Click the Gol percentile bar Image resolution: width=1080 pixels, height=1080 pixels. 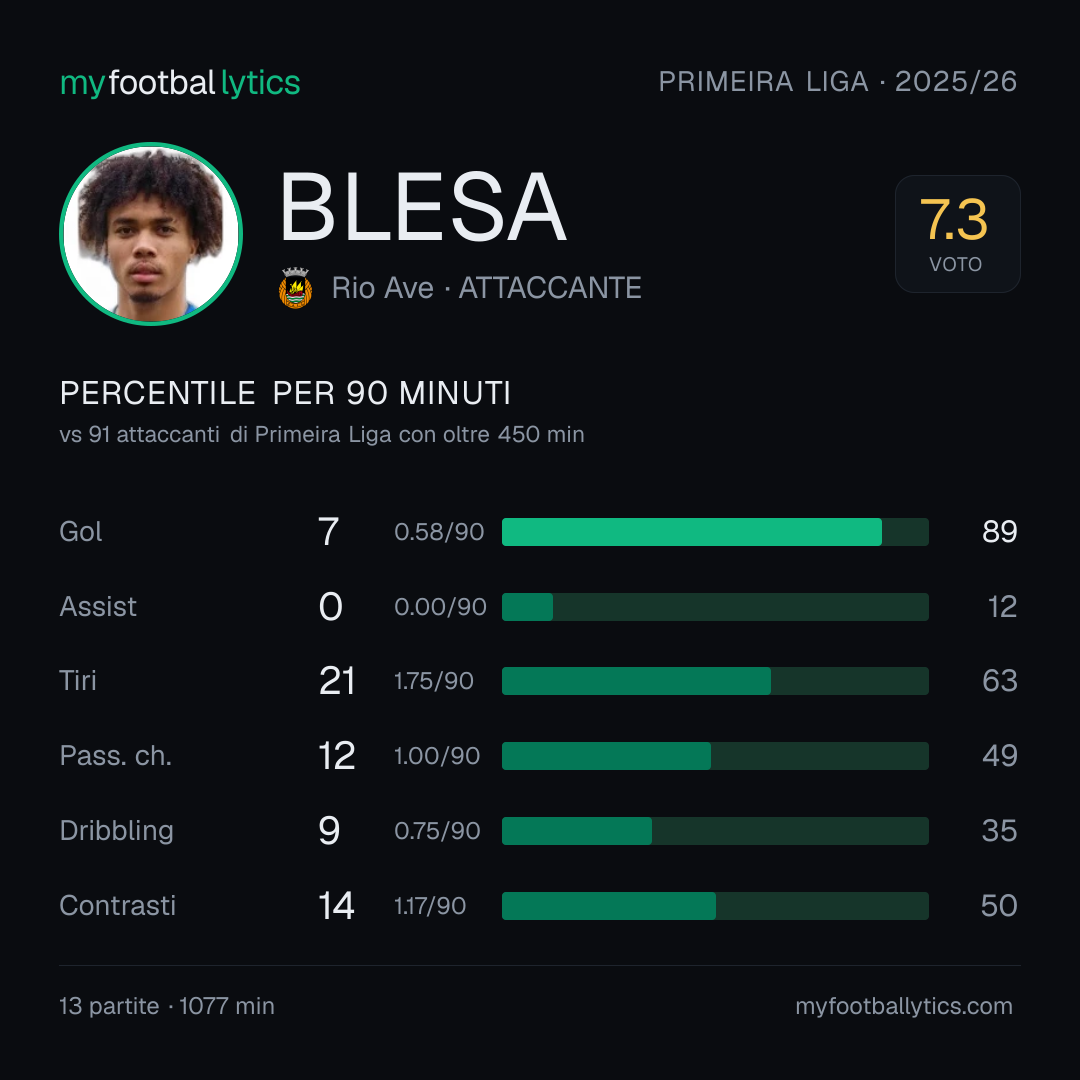[x=715, y=532]
